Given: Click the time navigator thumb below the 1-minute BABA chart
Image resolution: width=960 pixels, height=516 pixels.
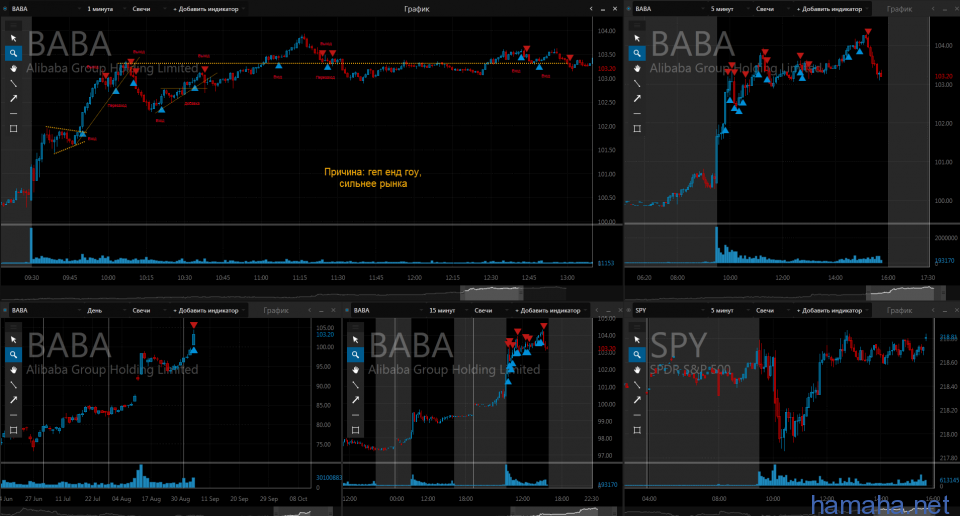Looking at the screenshot, I should pyautogui.click(x=492, y=293).
